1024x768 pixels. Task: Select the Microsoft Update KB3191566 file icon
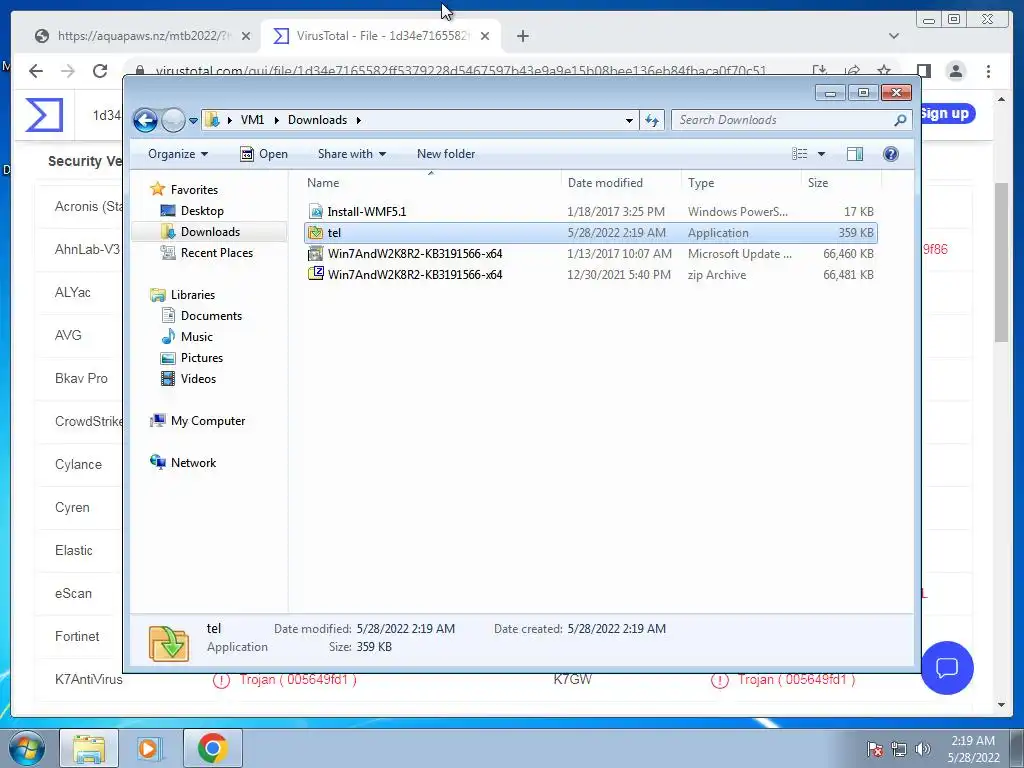[x=316, y=253]
